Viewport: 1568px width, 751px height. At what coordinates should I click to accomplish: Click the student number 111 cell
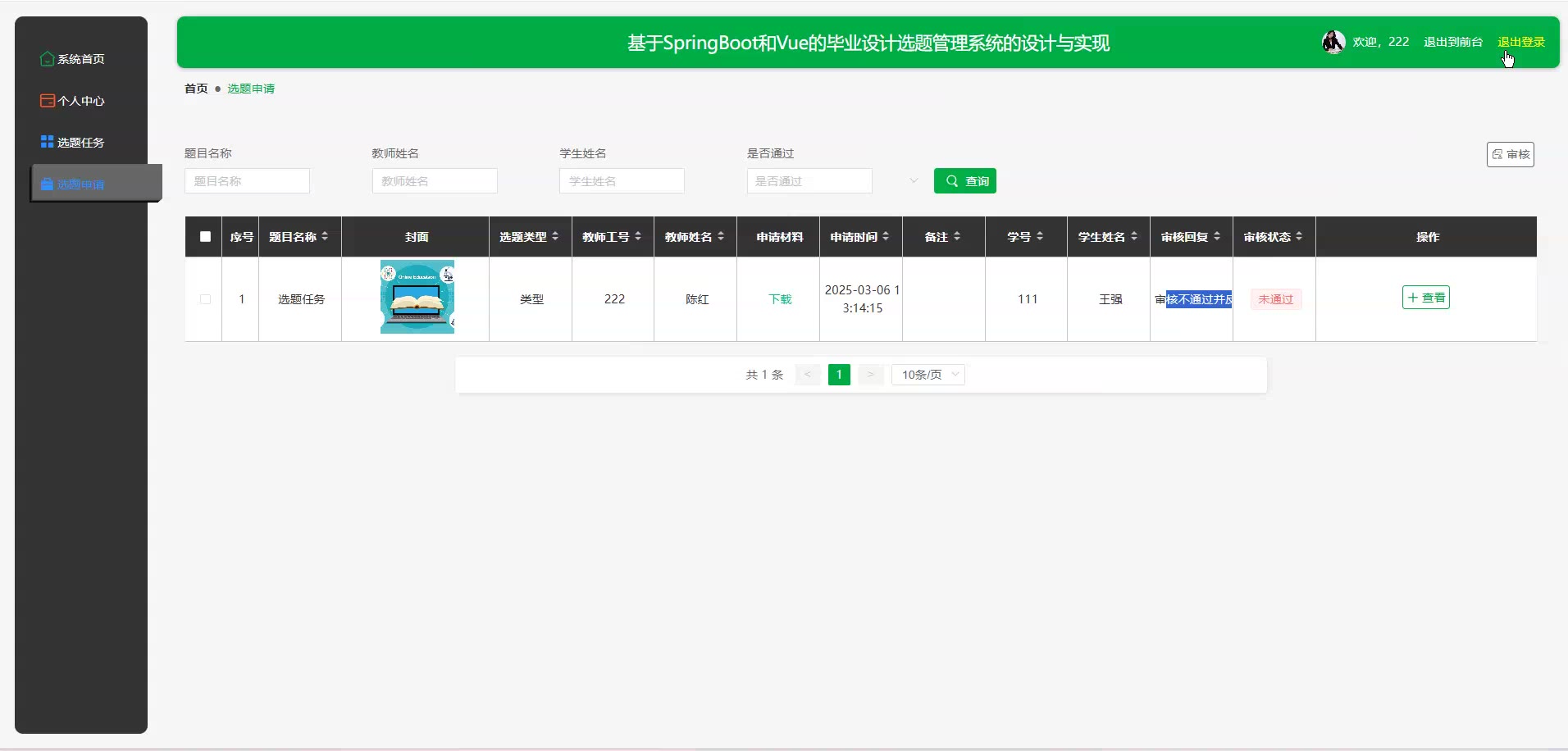pyautogui.click(x=1028, y=299)
